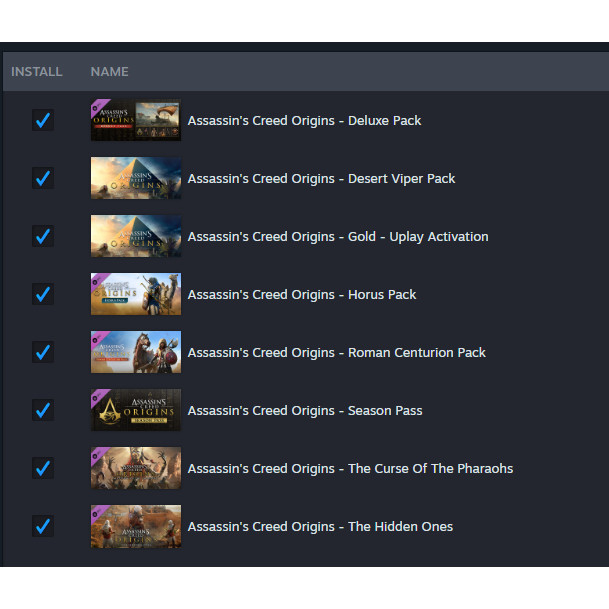
Task: Uncheck the Season Pass install box
Action: [43, 410]
